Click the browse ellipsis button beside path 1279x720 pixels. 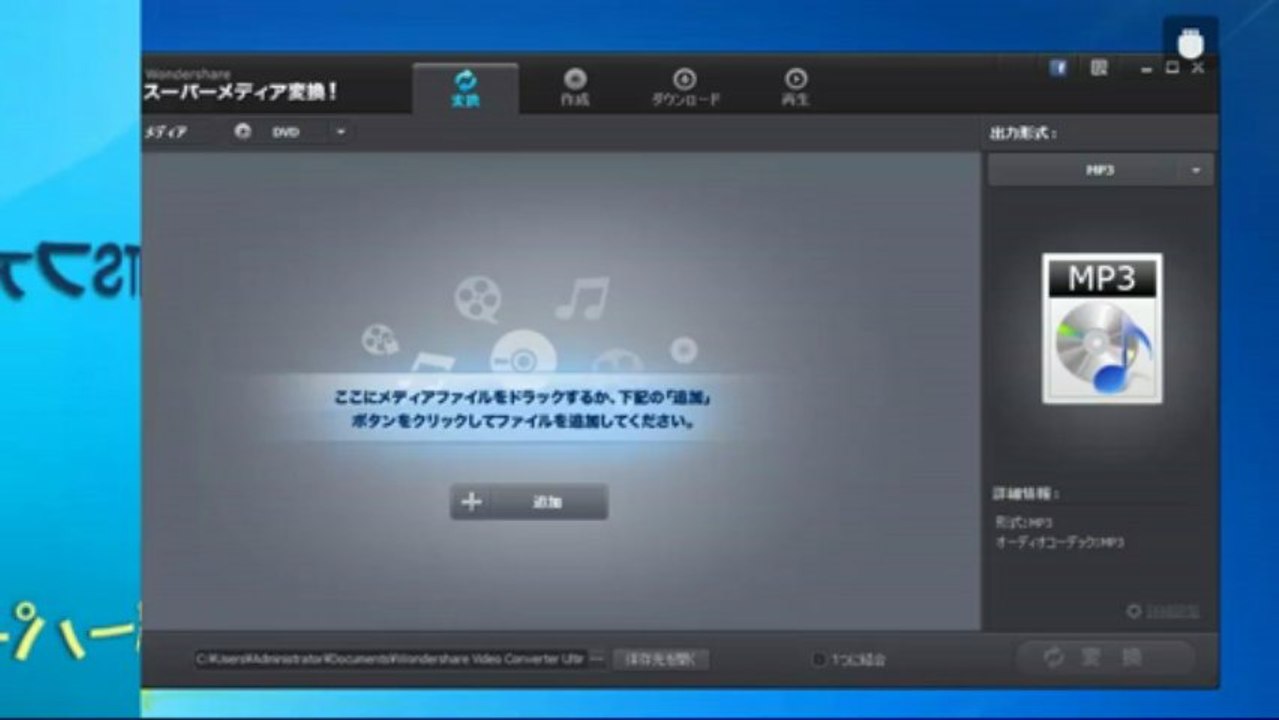(597, 659)
